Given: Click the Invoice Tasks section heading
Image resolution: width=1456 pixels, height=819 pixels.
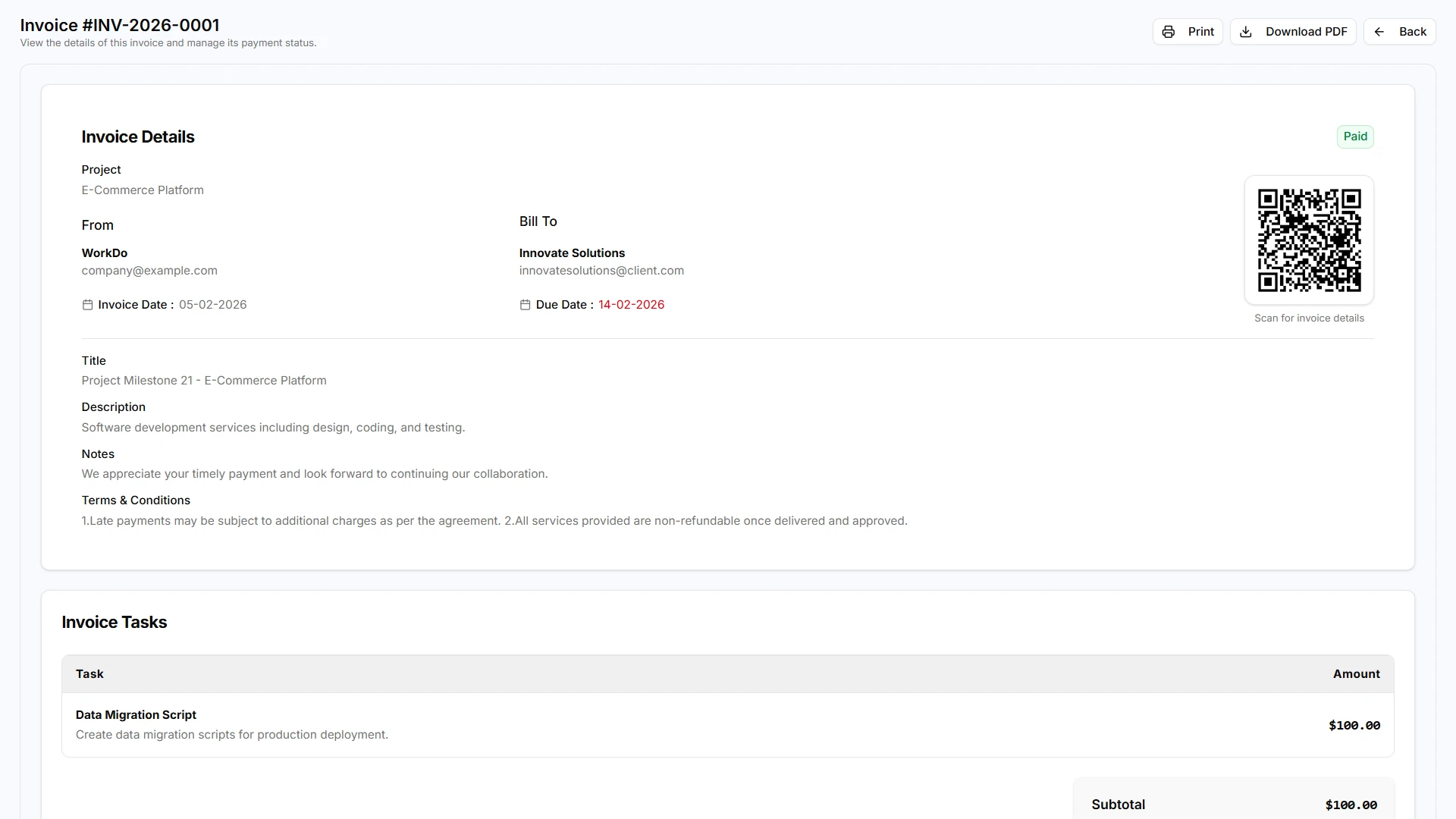Looking at the screenshot, I should 115,623.
